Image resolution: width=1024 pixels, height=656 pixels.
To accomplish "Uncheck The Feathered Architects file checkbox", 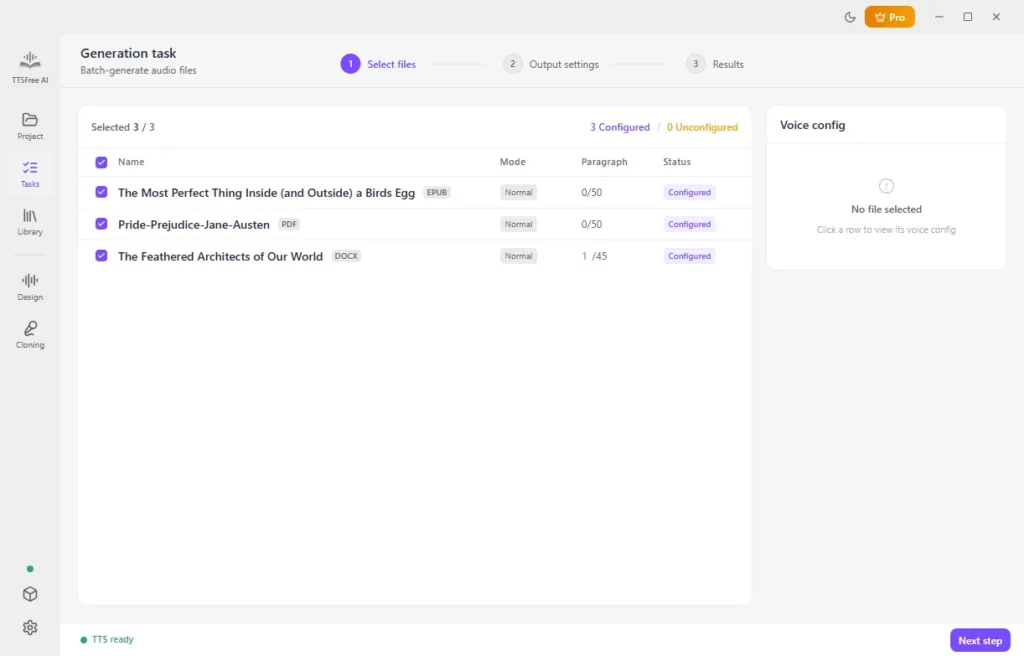I will click(101, 255).
